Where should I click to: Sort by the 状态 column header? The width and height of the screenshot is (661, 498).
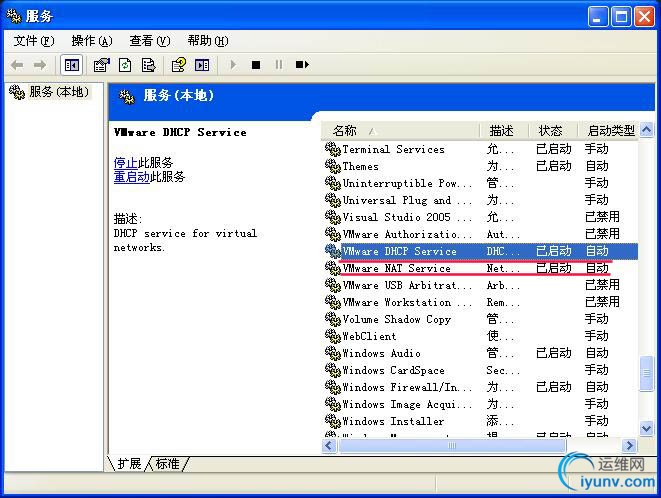(x=552, y=131)
